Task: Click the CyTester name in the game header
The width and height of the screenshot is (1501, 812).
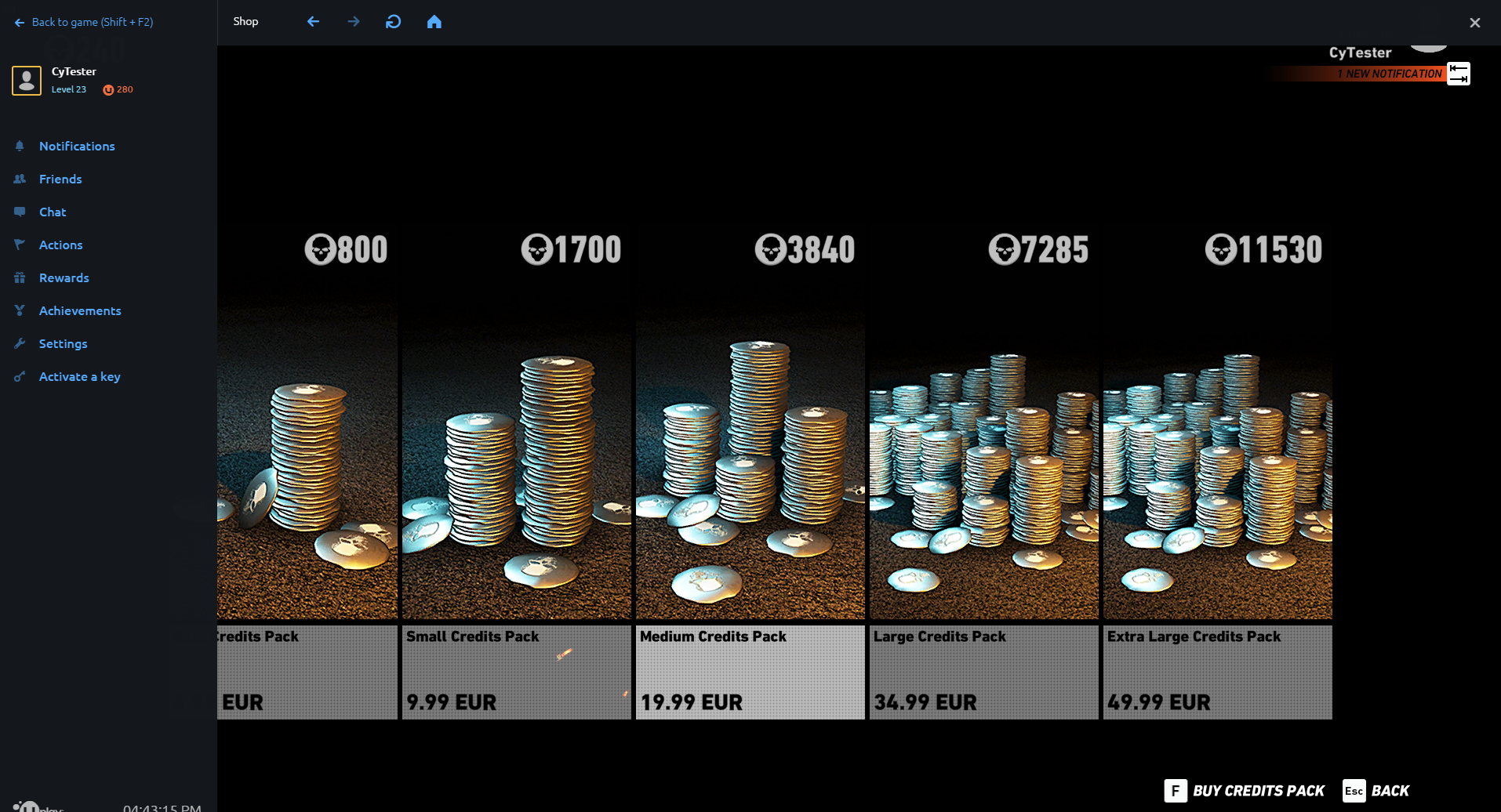Action: click(1360, 53)
